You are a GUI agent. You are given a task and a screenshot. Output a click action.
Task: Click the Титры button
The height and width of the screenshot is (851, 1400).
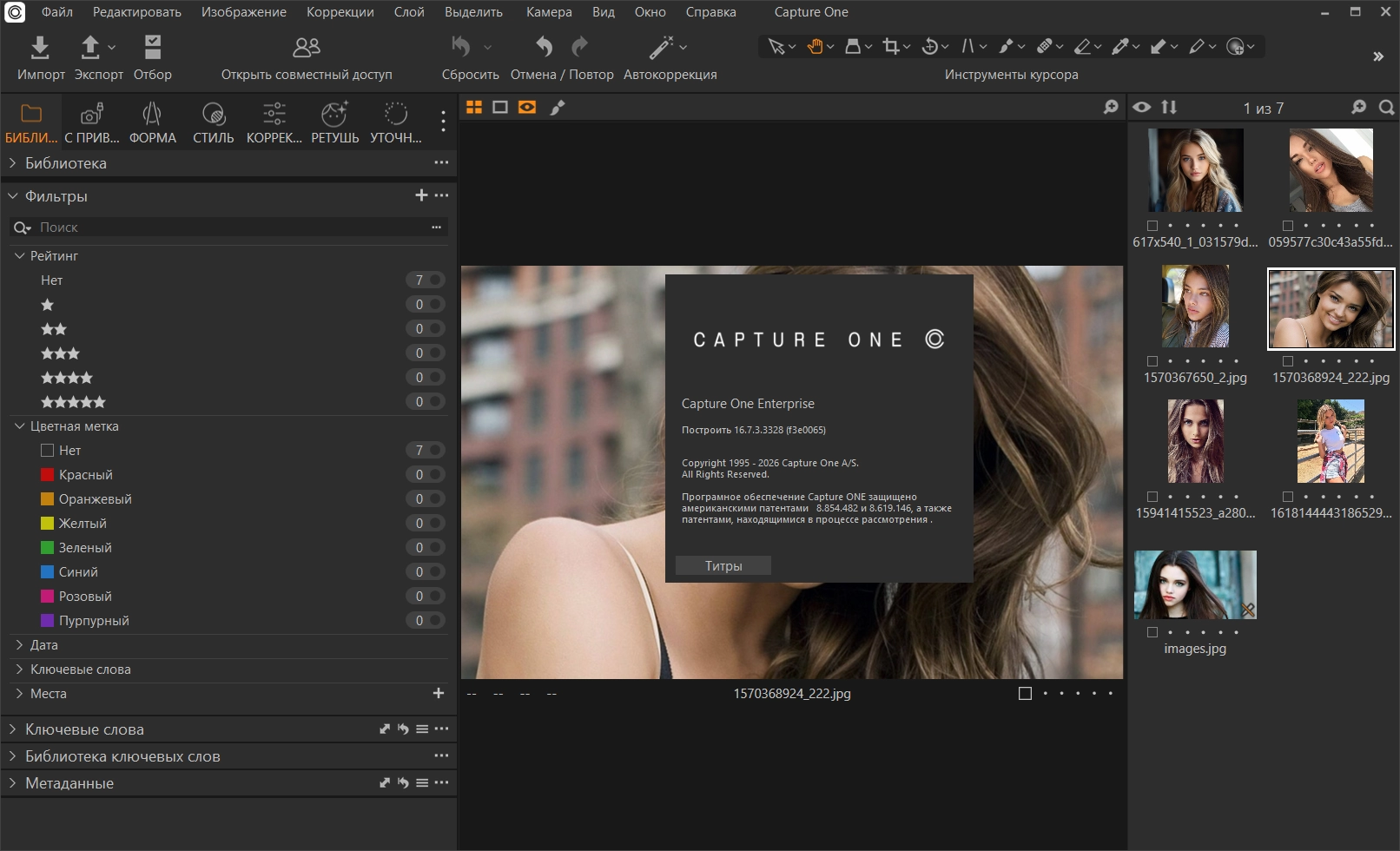[x=723, y=566]
